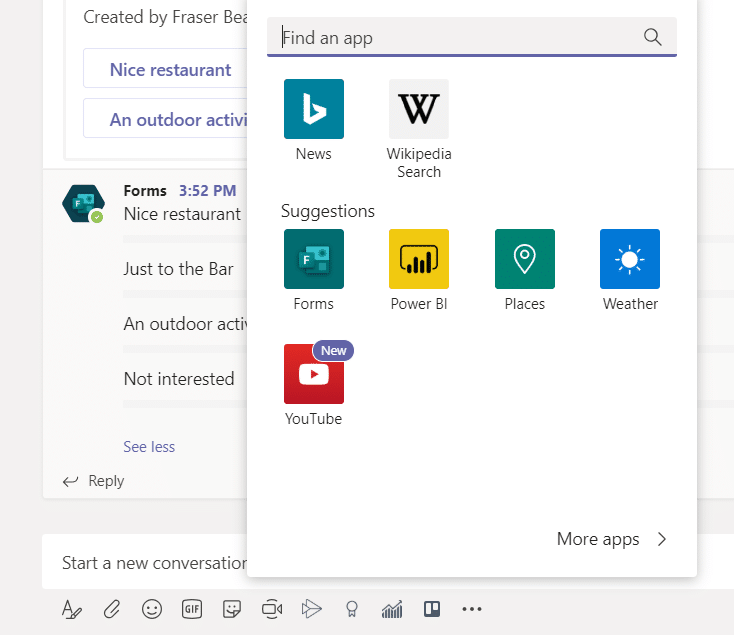The image size is (734, 635).
Task: Open the emoji picker
Action: 152,608
